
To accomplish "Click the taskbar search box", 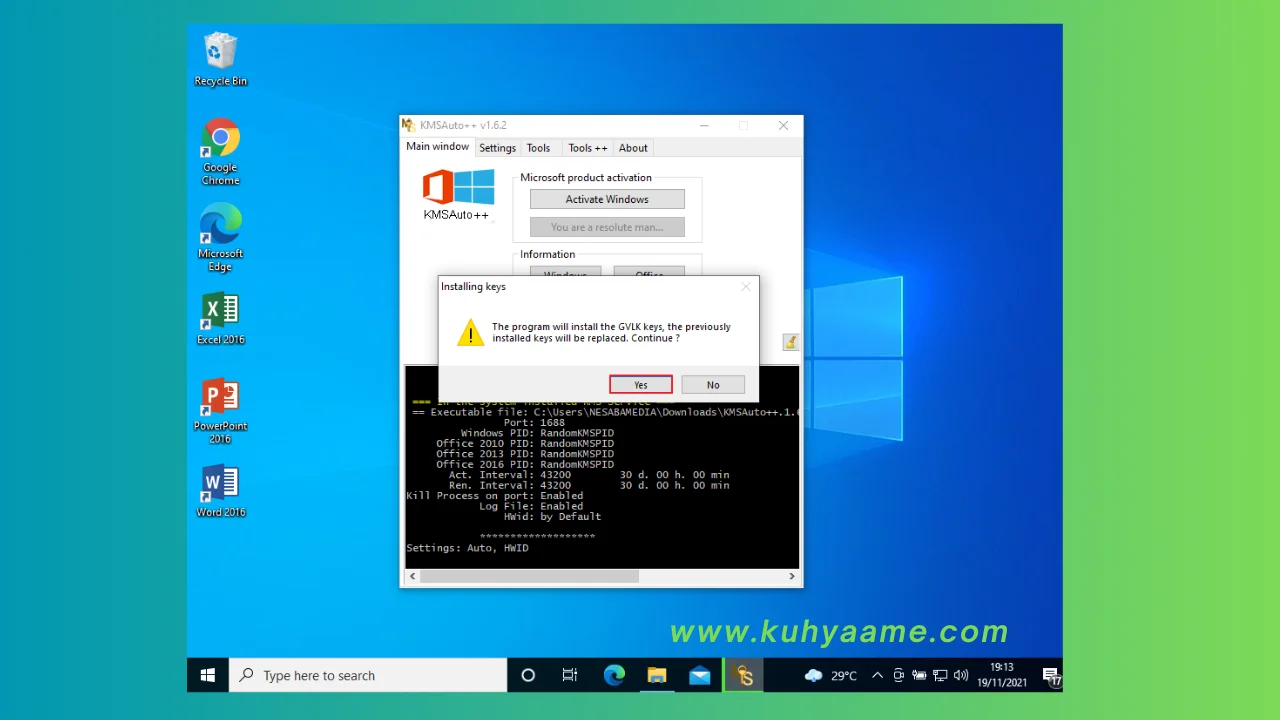I will pyautogui.click(x=368, y=675).
